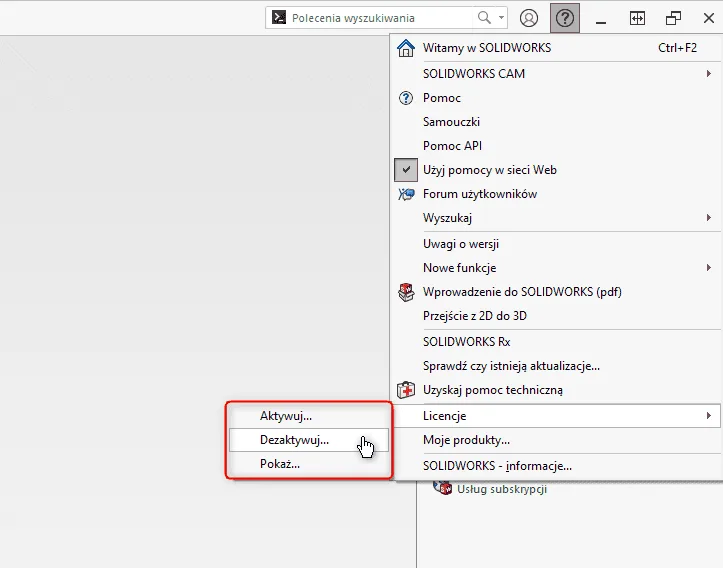This screenshot has height=568, width=723.
Task: Click the split window width icon
Action: pos(637,18)
